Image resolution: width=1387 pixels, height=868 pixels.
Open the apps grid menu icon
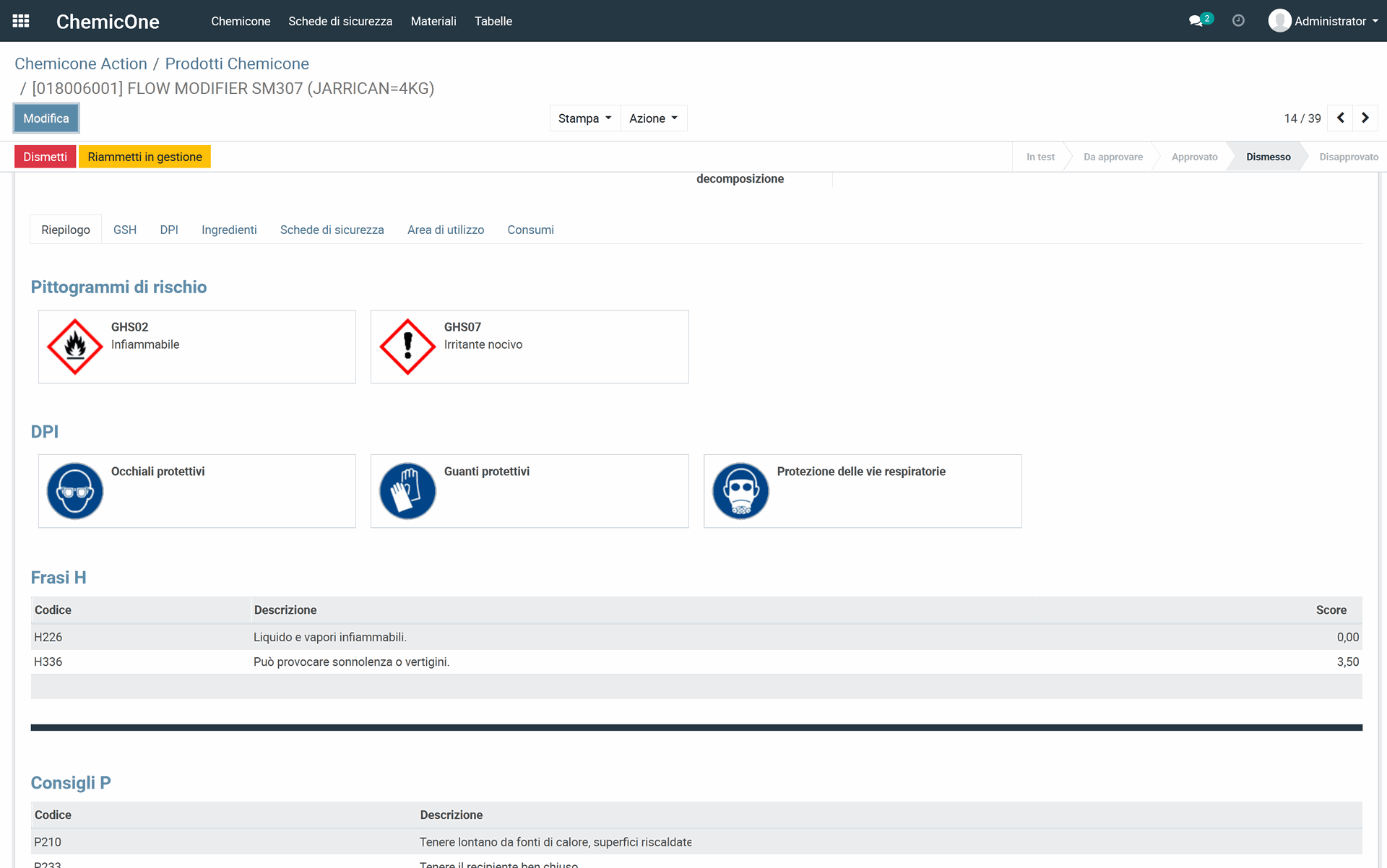(x=21, y=21)
